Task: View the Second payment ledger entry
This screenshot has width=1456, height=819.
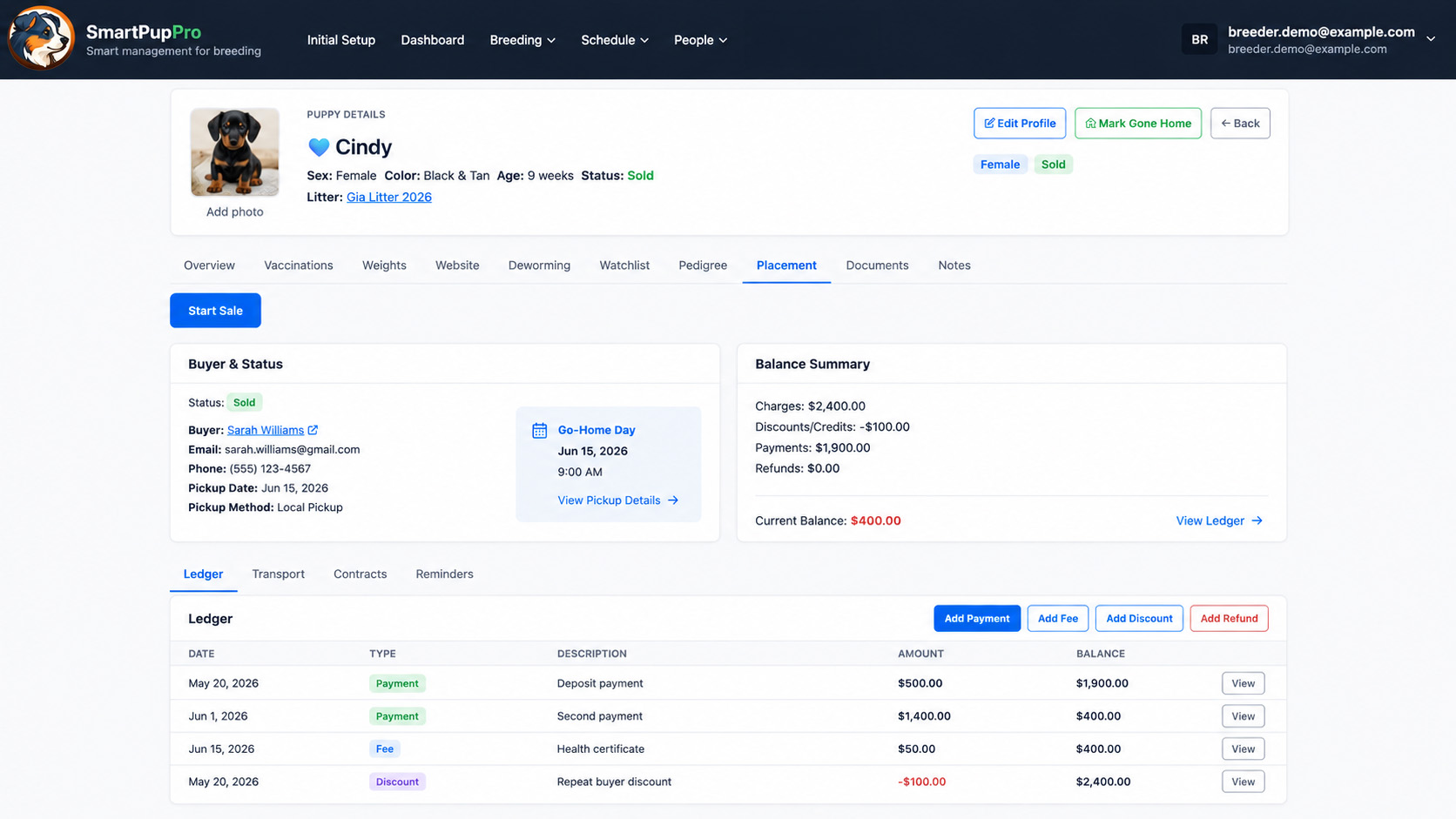Action: pyautogui.click(x=1243, y=716)
